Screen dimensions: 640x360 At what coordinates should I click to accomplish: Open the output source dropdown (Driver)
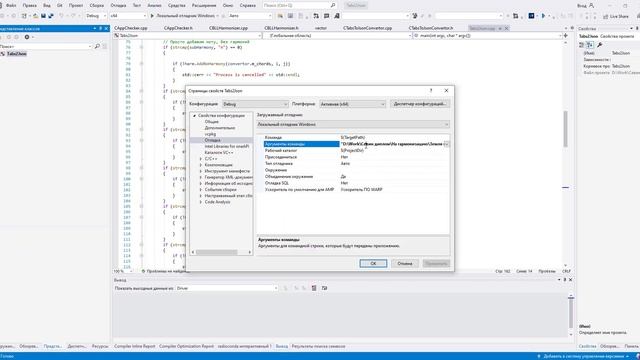pyautogui.click(x=227, y=288)
